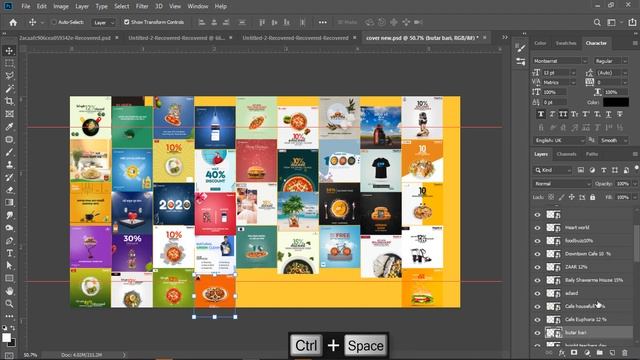Select the Lasso tool
640x360 pixels.
tap(9, 76)
